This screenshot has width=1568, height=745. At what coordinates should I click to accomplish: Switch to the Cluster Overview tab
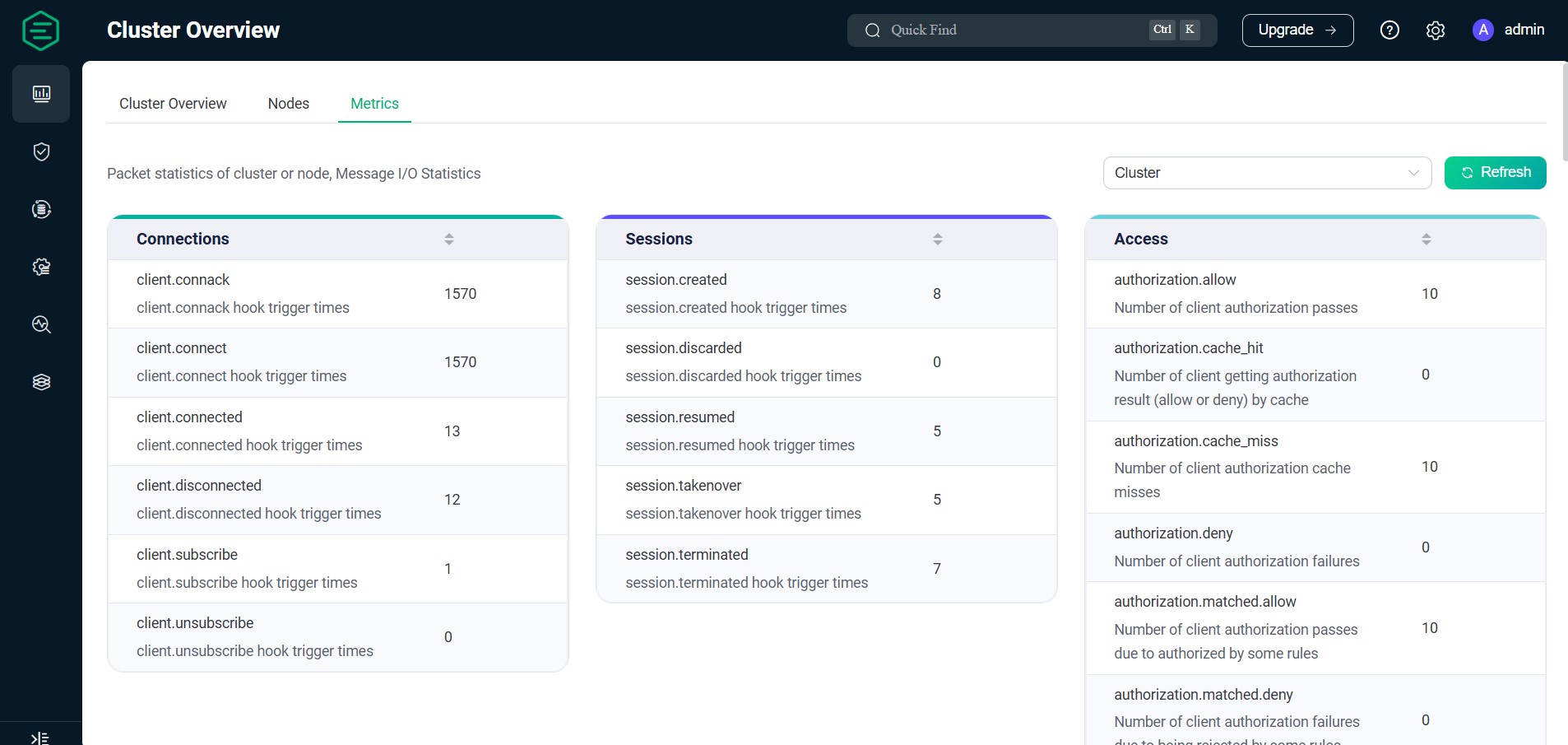click(x=173, y=104)
